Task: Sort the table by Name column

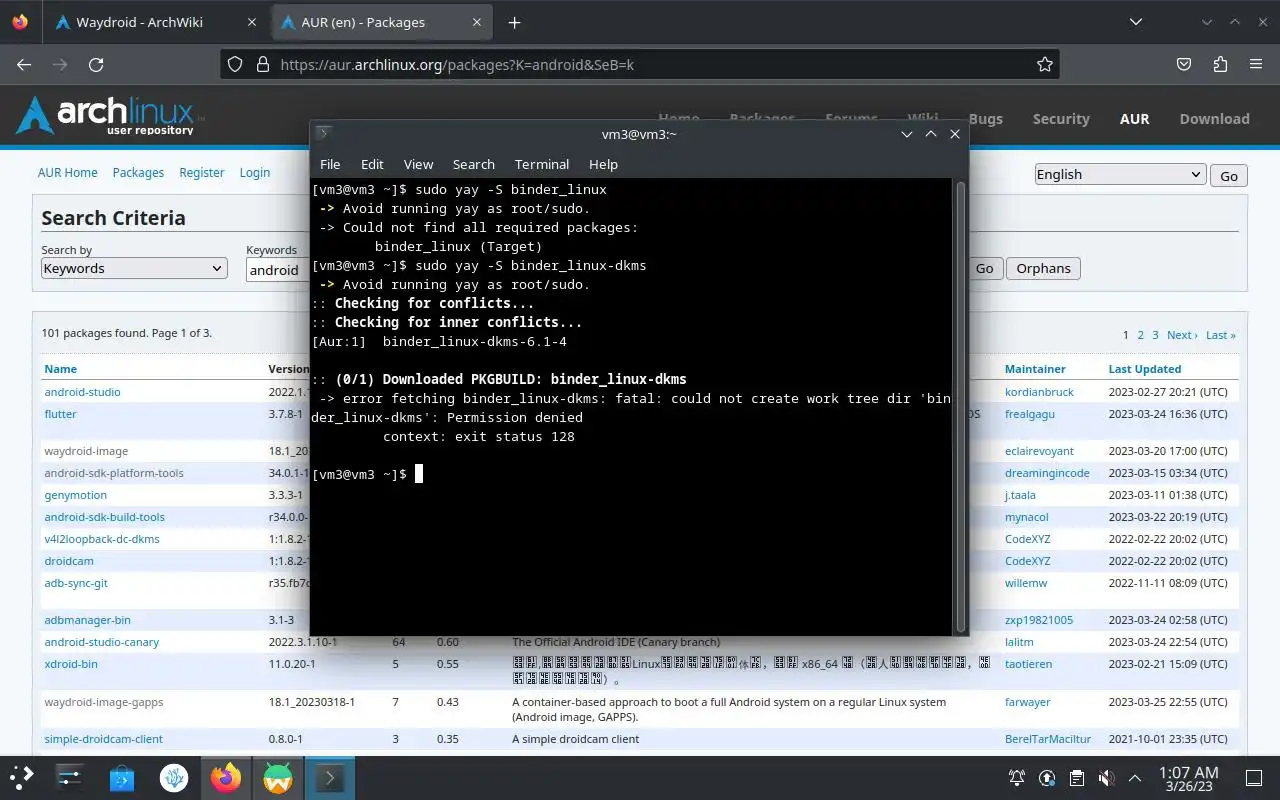Action: click(x=60, y=369)
